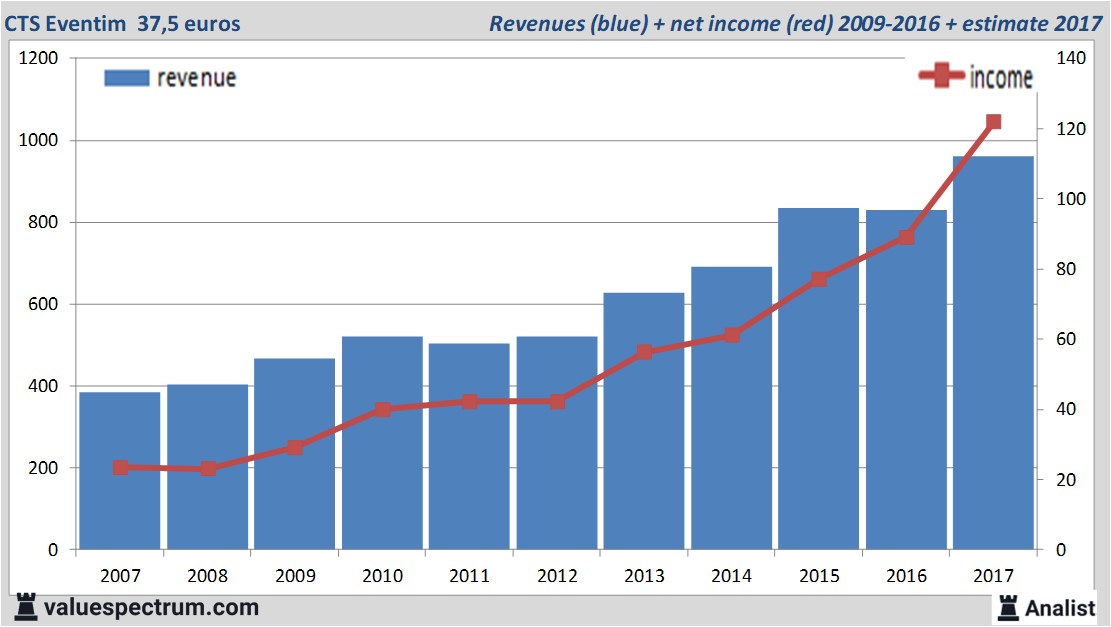Click the rook icon beside valuespectrum.com
Image resolution: width=1111 pixels, height=627 pixels.
(x=26, y=607)
